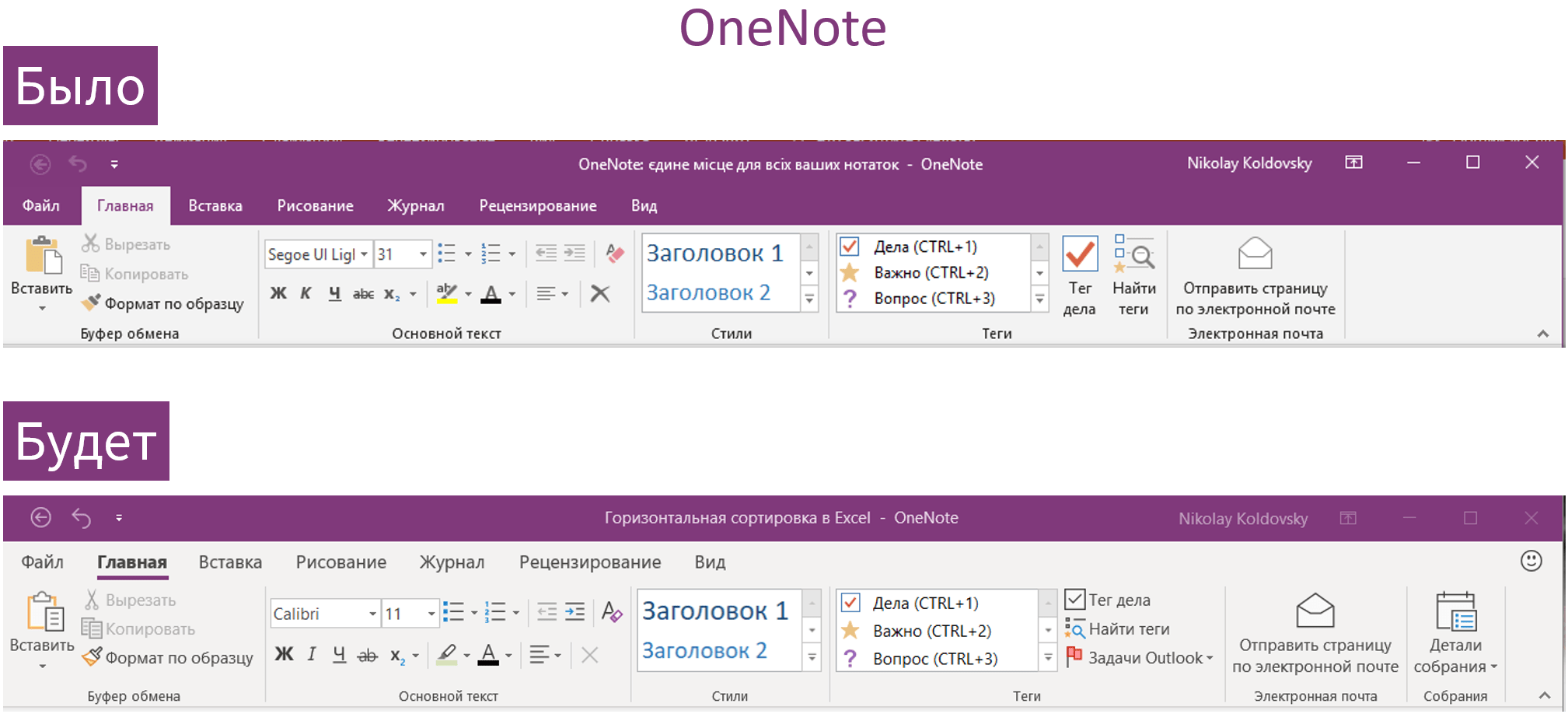This screenshot has width=1568, height=714.
Task: Click the Find Tags icon in the Было ribbon
Action: click(1134, 254)
